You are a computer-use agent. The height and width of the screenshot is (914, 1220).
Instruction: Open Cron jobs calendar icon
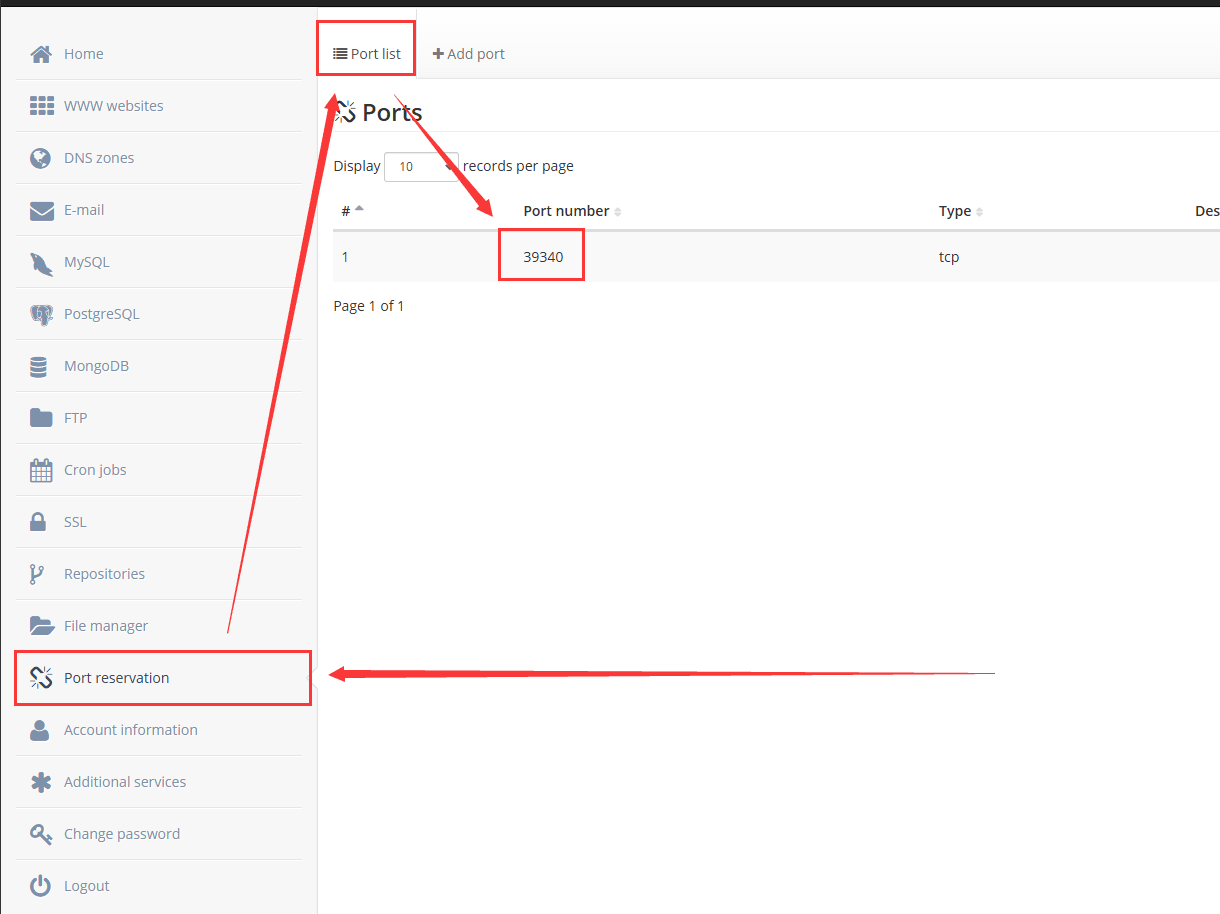[x=41, y=470]
